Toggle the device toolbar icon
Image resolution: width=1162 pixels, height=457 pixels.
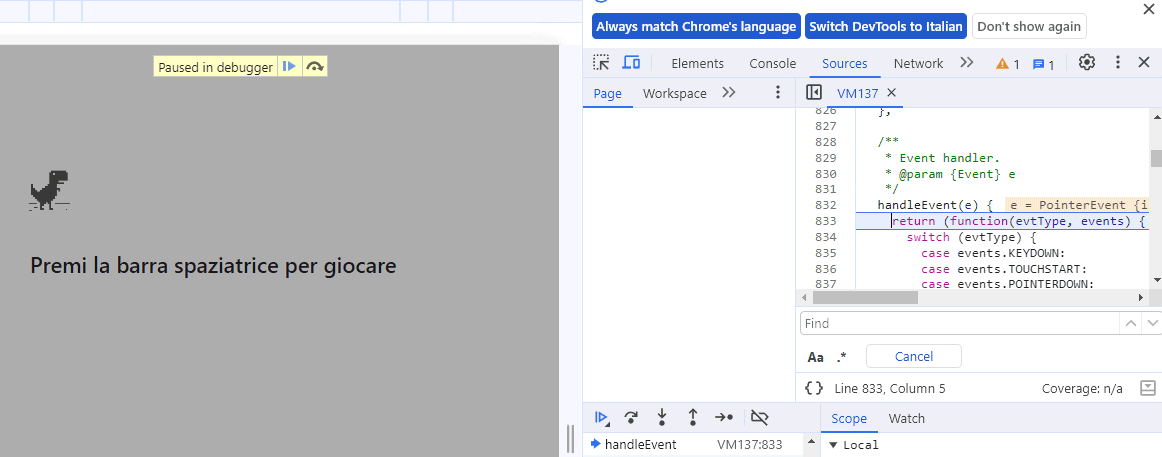[x=631, y=63]
